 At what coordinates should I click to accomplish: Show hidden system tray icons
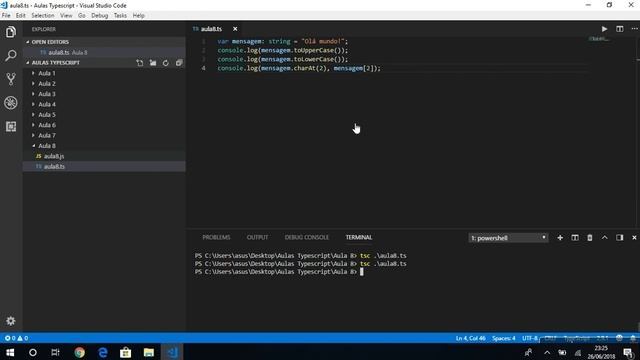(x=547, y=352)
